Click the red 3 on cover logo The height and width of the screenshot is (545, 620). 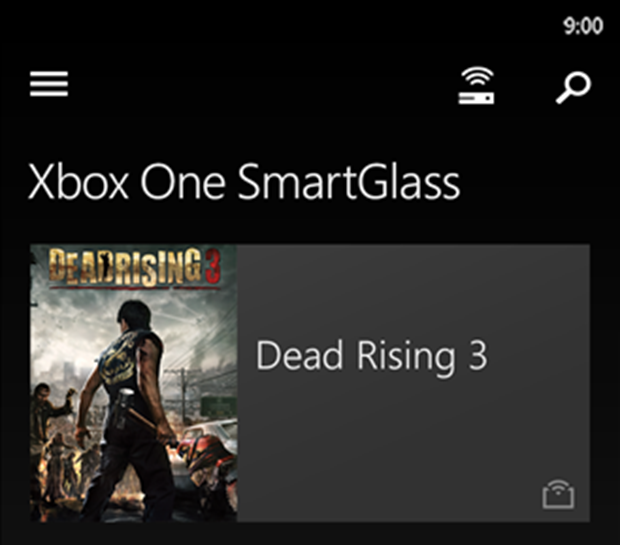(213, 266)
